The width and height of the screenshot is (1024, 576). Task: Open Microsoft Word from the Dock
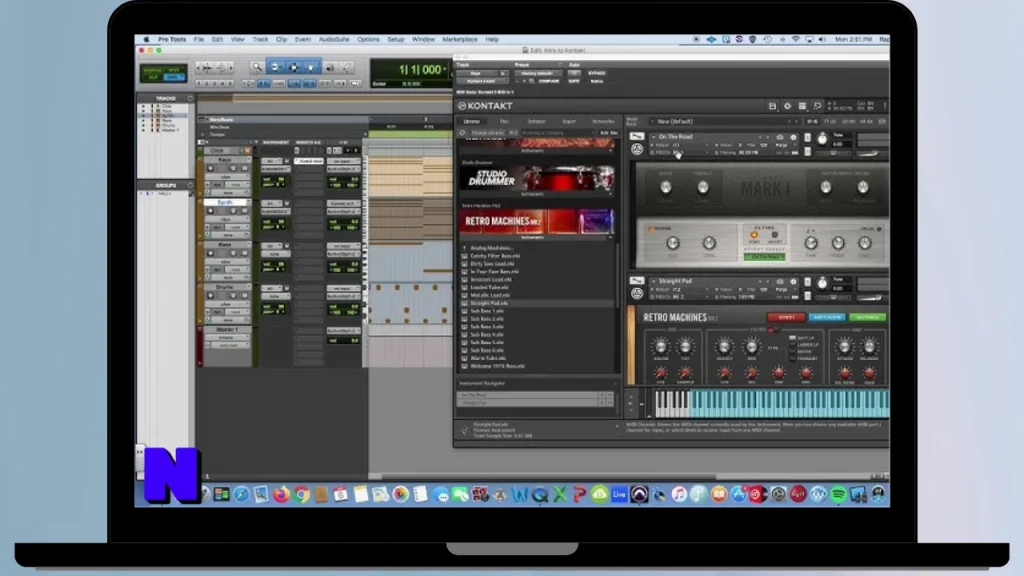[x=520, y=494]
